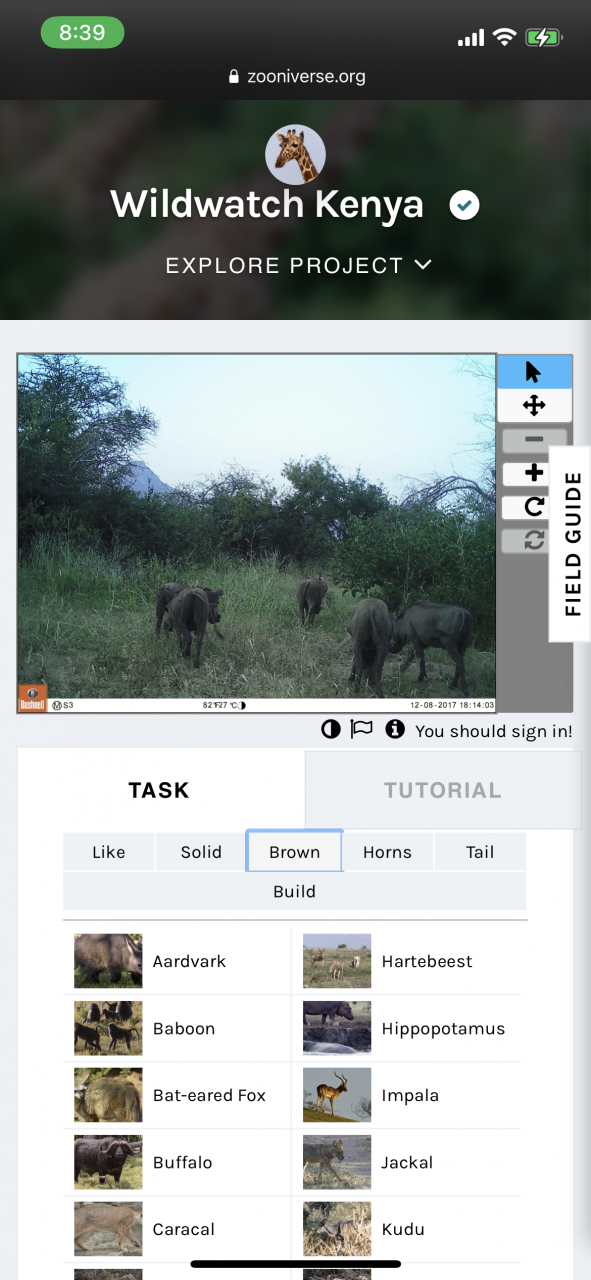Screen dimensions: 591x1280
Task: Click the verified project badge
Action: [x=464, y=205]
